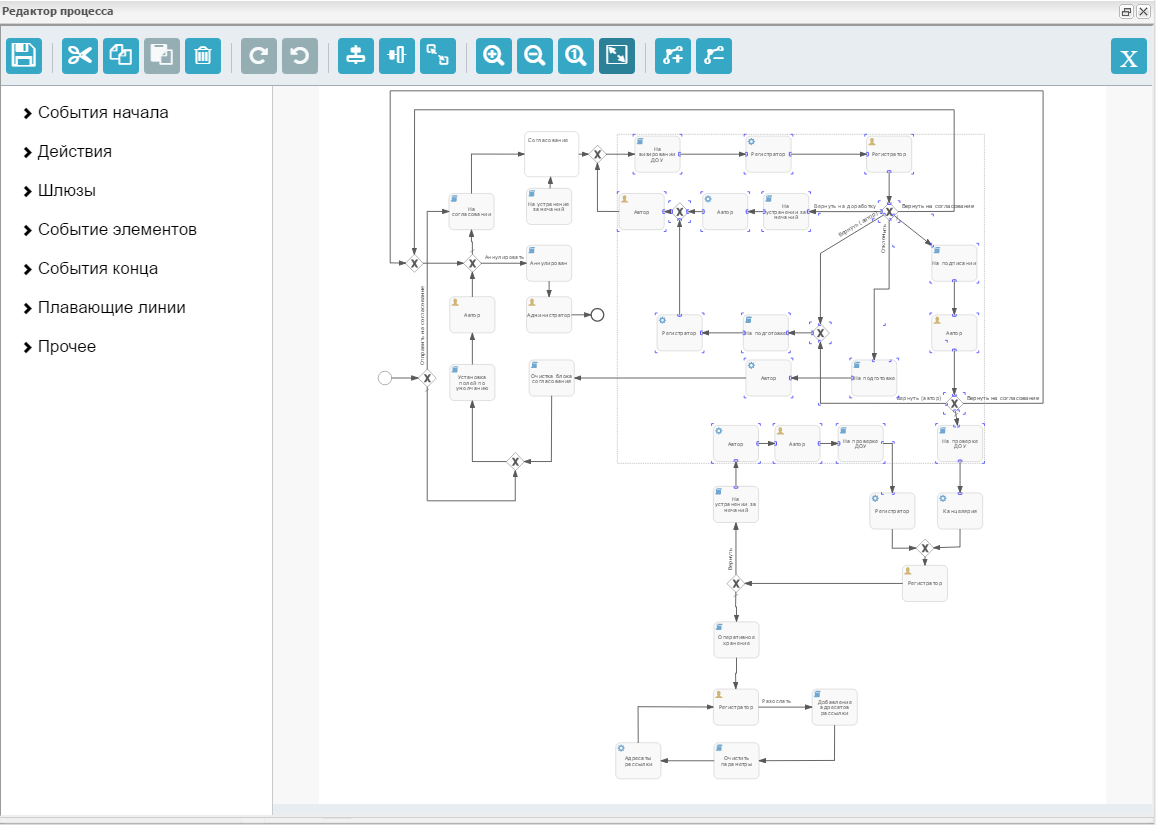This screenshot has height=825, width=1156.
Task: Expand the «Действия» palette group
Action: (x=74, y=152)
